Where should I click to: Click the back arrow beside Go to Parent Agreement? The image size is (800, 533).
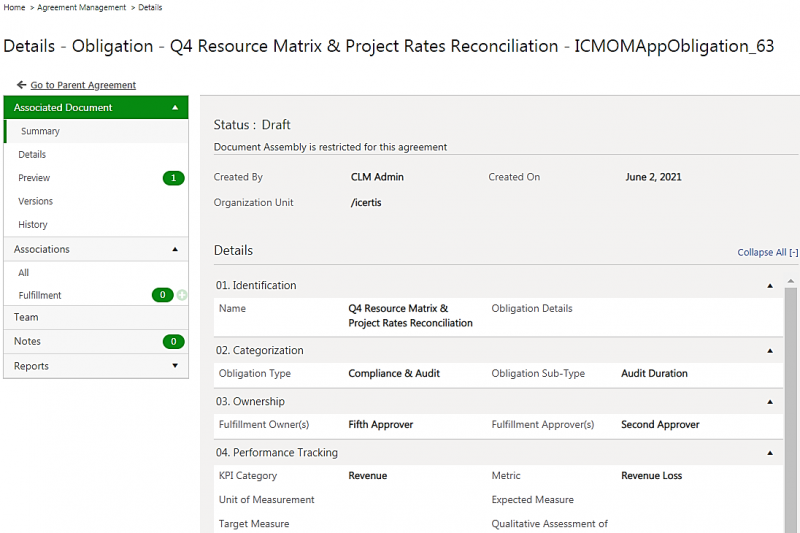[22, 85]
